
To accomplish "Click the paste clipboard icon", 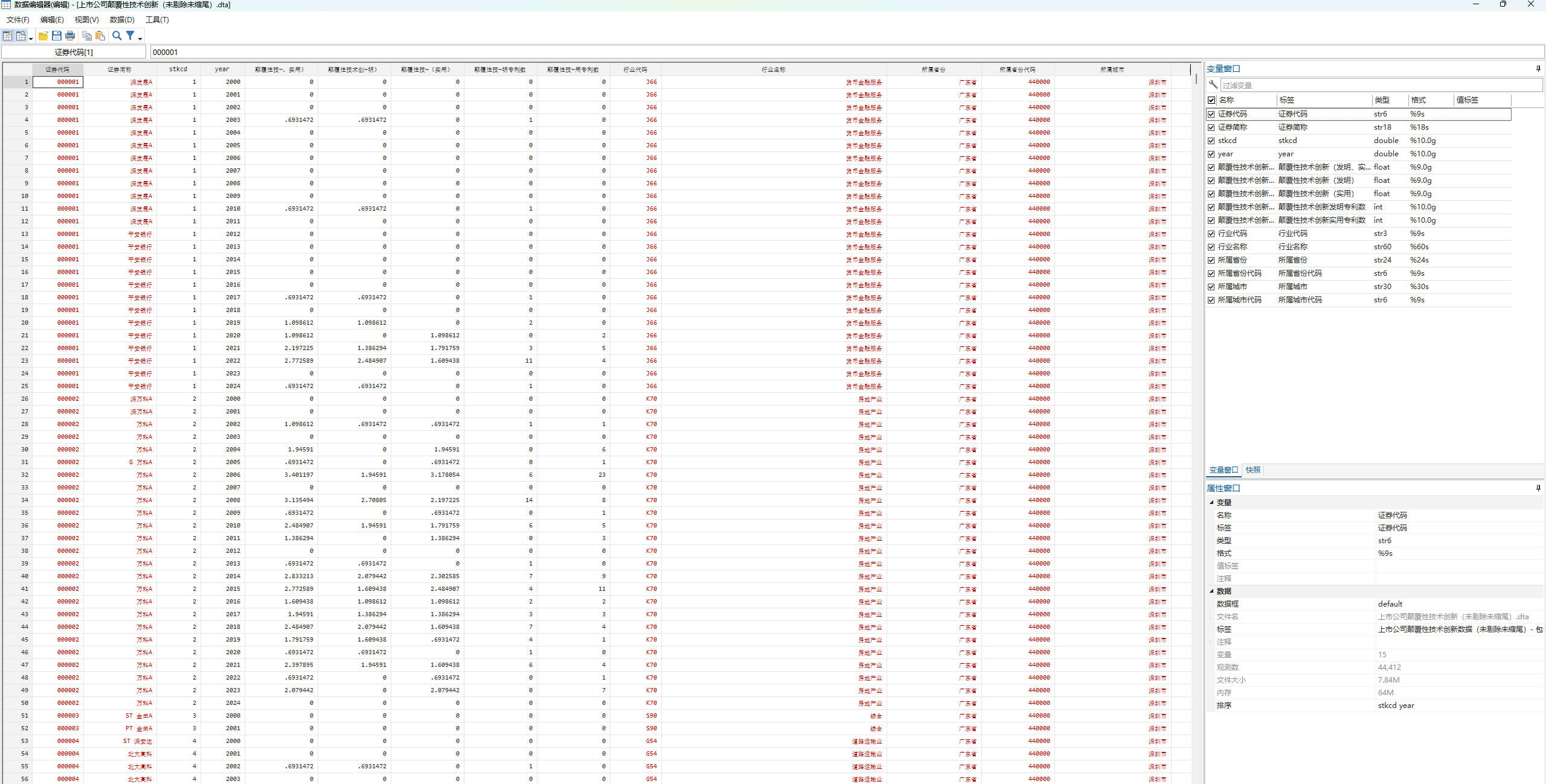I will tap(100, 36).
